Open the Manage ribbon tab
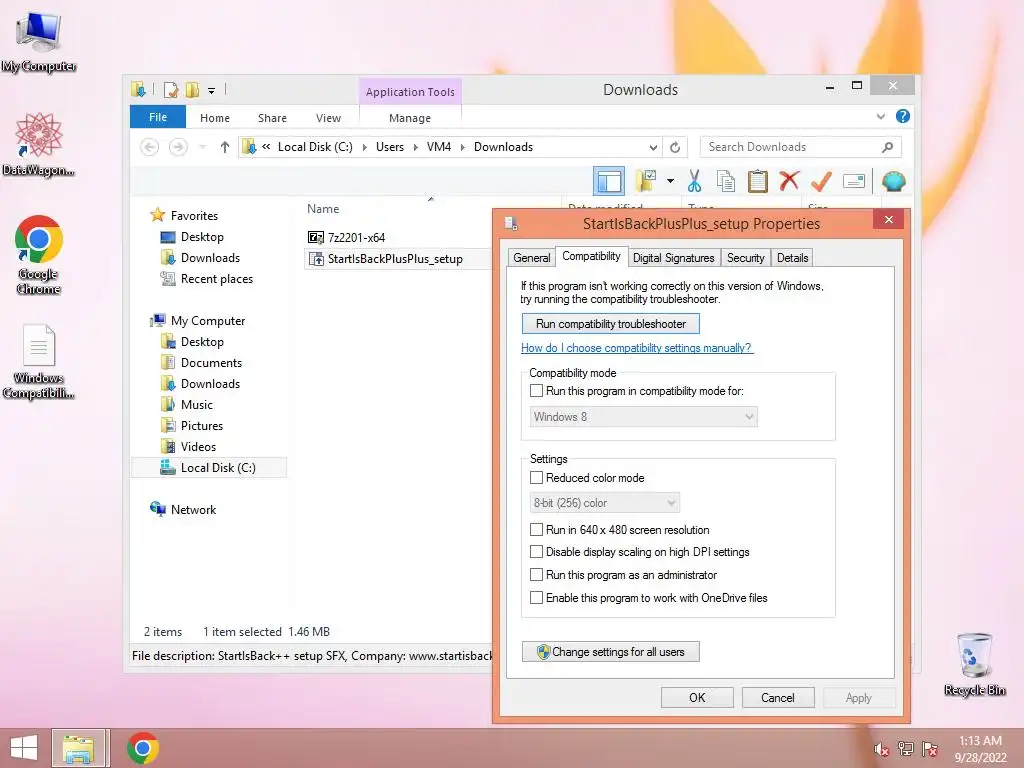The height and width of the screenshot is (768, 1024). (410, 118)
